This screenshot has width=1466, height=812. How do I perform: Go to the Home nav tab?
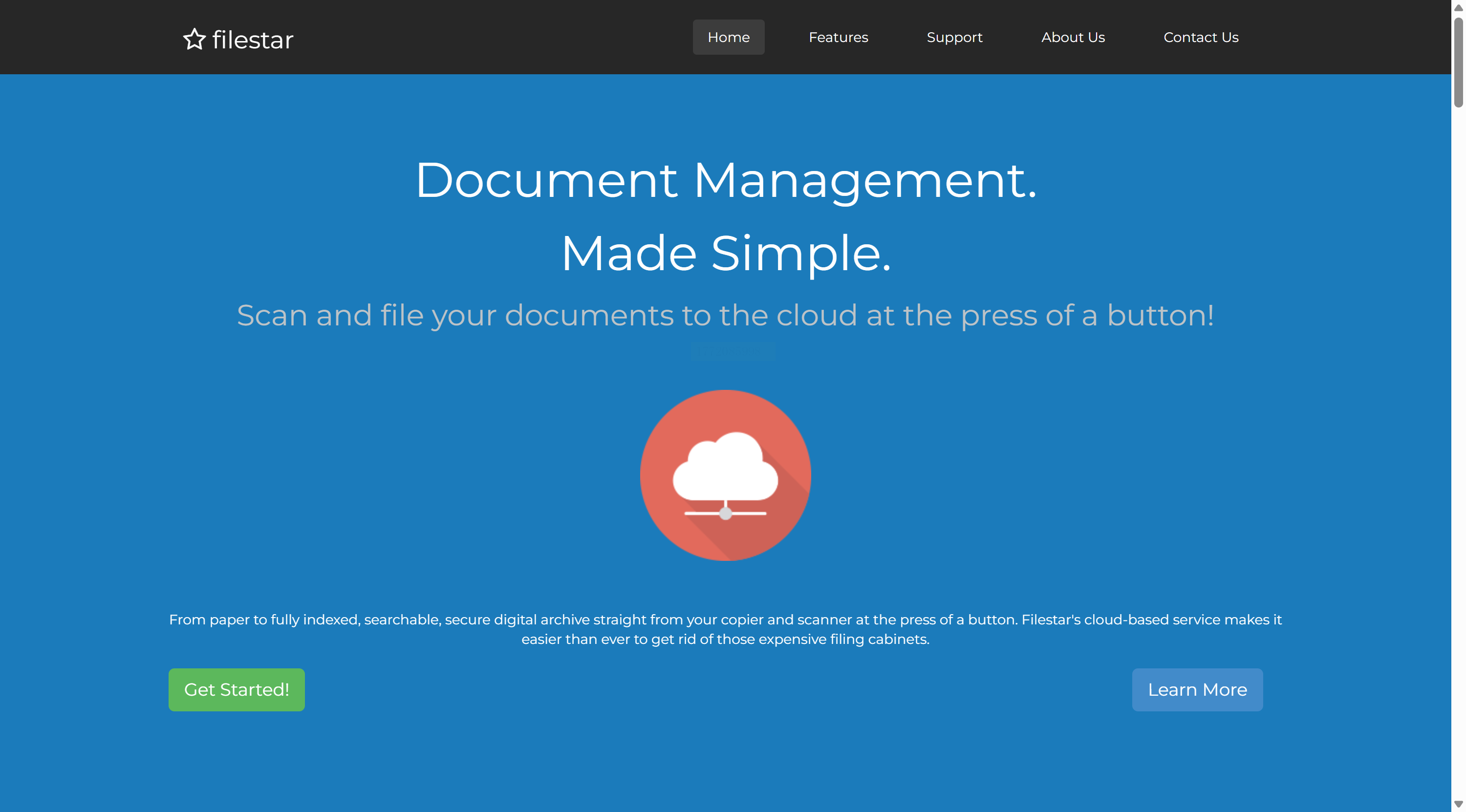(x=728, y=37)
